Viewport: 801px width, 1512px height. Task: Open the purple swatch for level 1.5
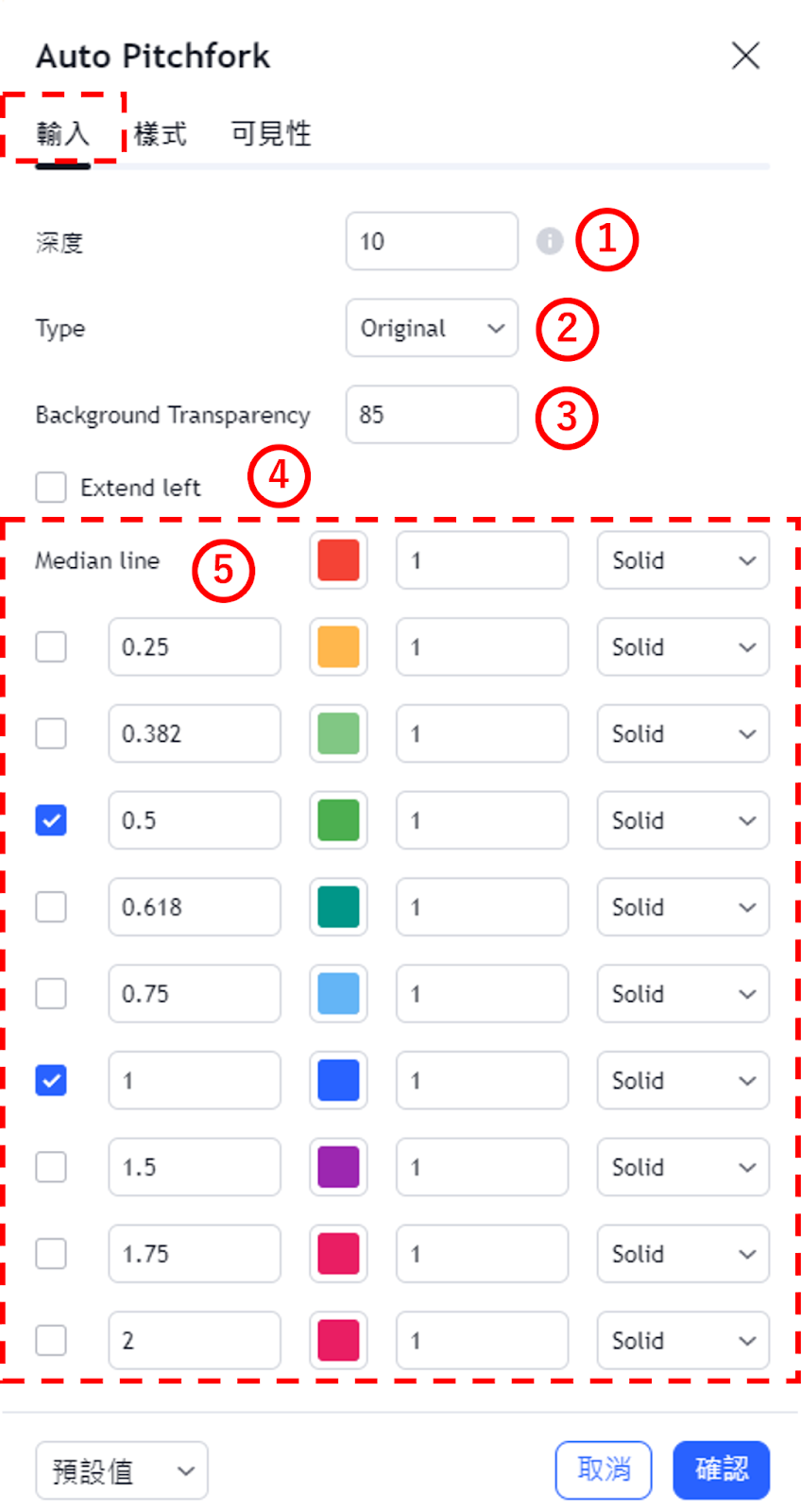coord(338,1167)
